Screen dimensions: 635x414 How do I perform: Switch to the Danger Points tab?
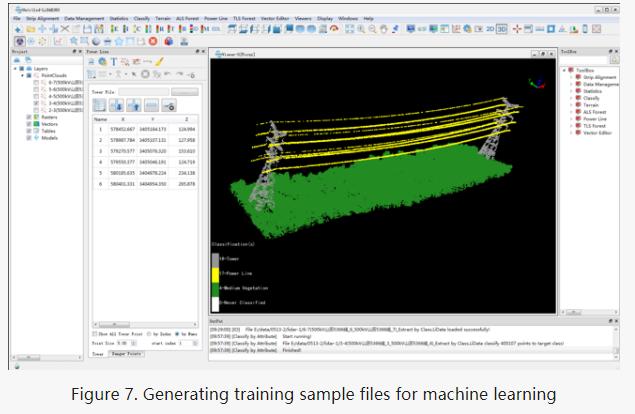click(126, 354)
